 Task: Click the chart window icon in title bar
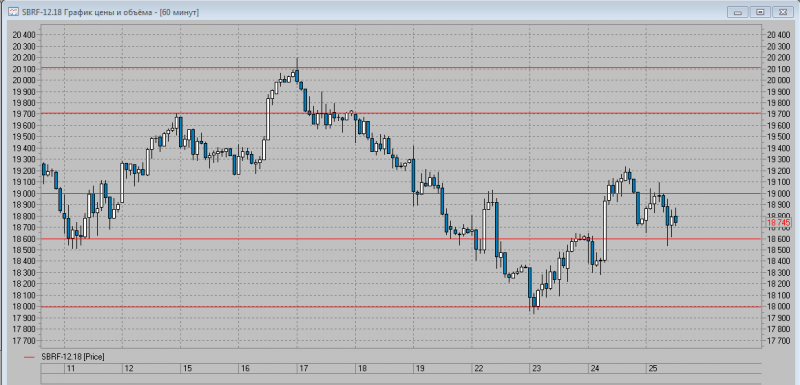(x=15, y=12)
